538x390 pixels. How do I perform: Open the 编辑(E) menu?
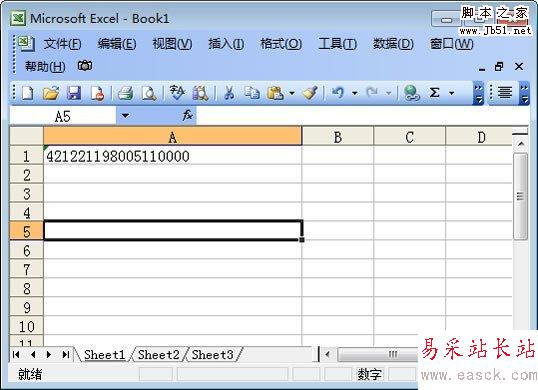coord(117,44)
